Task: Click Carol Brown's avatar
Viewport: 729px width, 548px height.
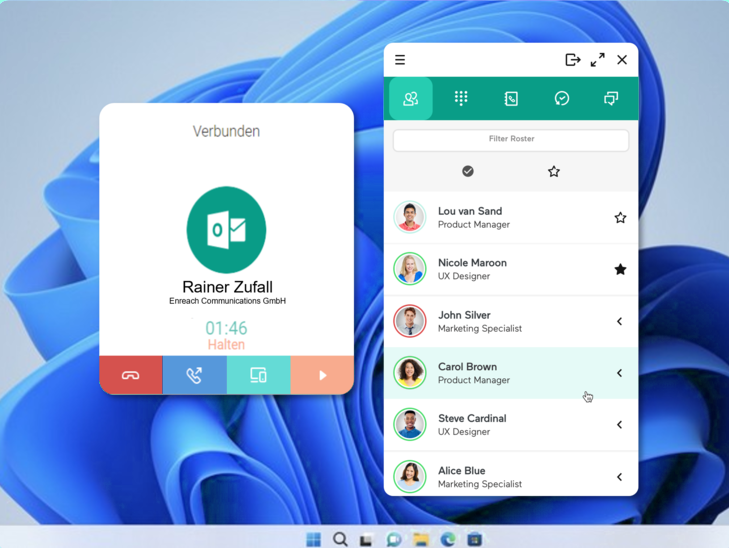Action: pyautogui.click(x=410, y=372)
